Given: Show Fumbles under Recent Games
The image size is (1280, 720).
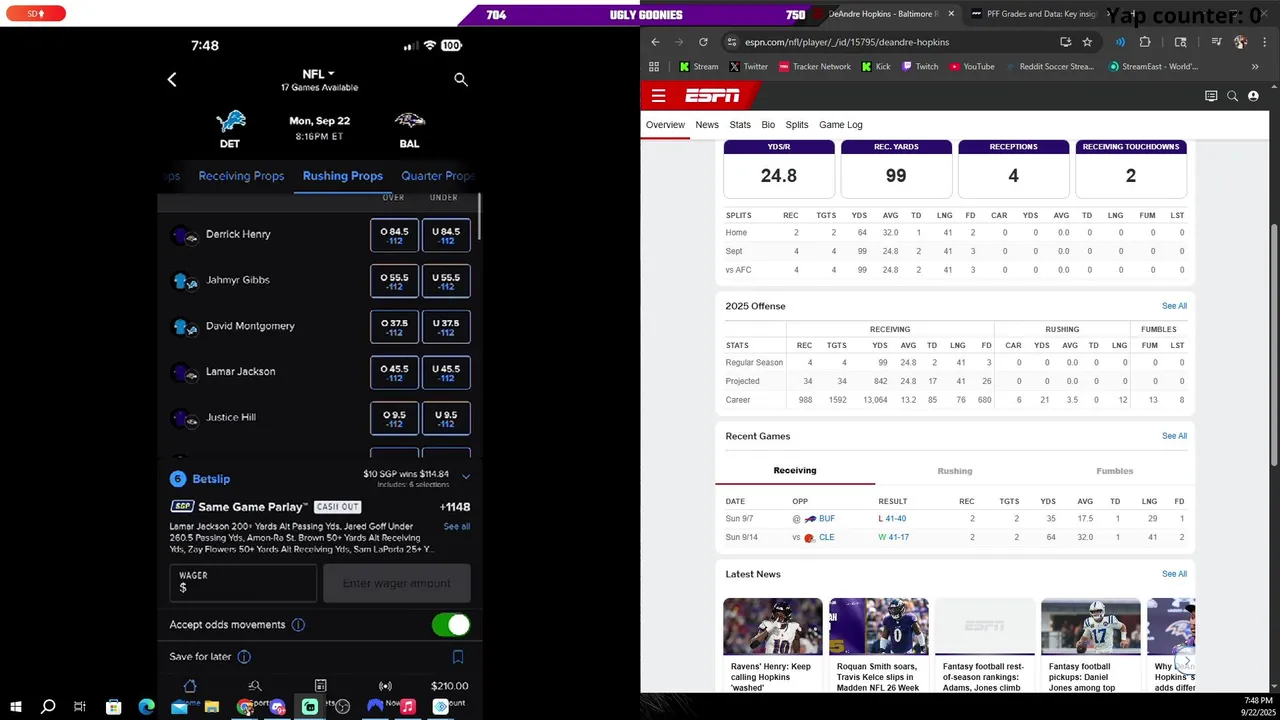Looking at the screenshot, I should (1115, 471).
